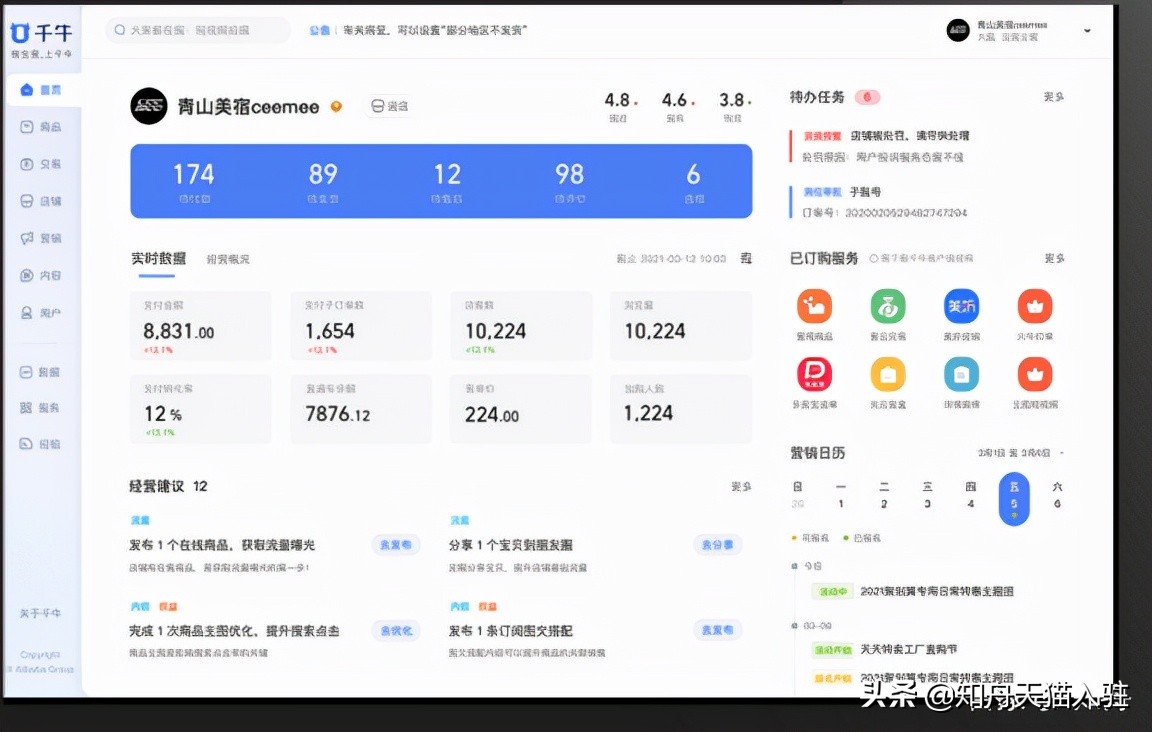The image size is (1152, 732).
Task: Click the blue button beside 发布 1 个在线商品
Action: (x=395, y=545)
